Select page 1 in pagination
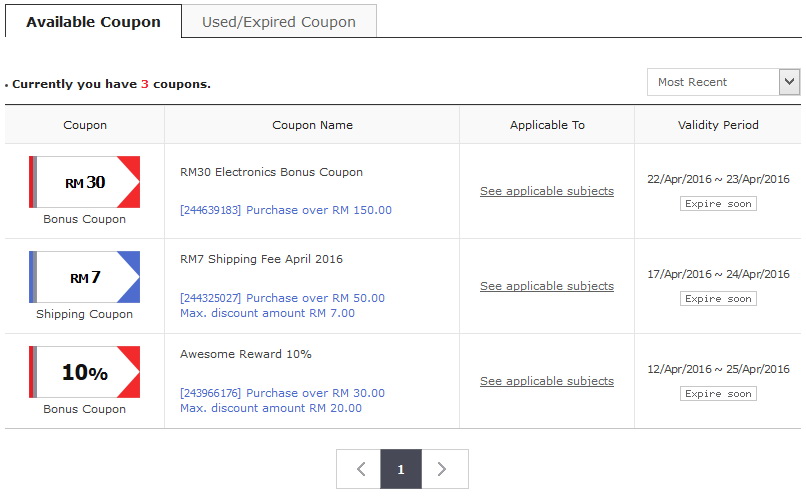Viewport: 806px width, 497px height. (401, 469)
